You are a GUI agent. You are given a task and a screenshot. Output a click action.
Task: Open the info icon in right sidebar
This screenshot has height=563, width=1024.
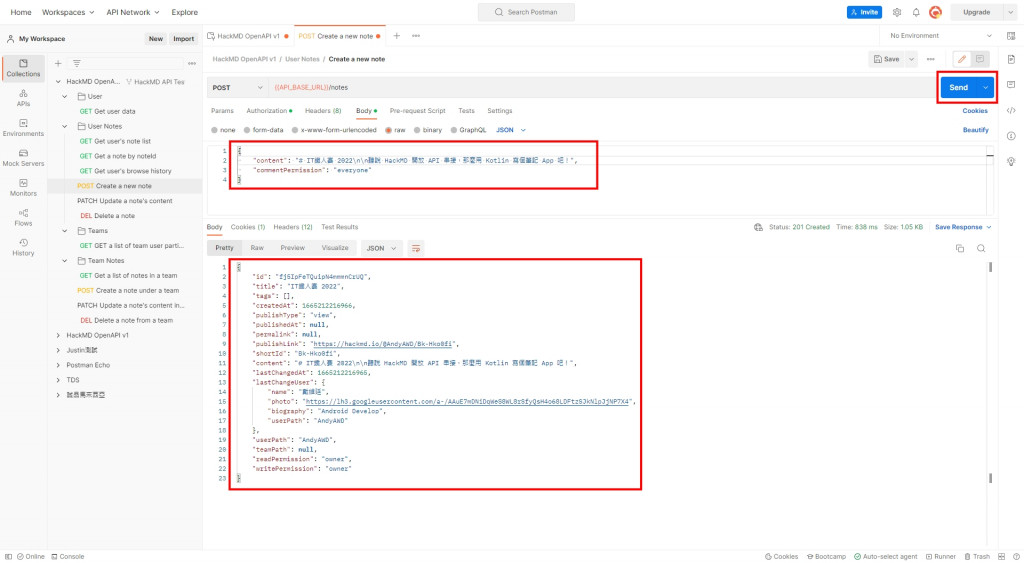pyautogui.click(x=1011, y=136)
